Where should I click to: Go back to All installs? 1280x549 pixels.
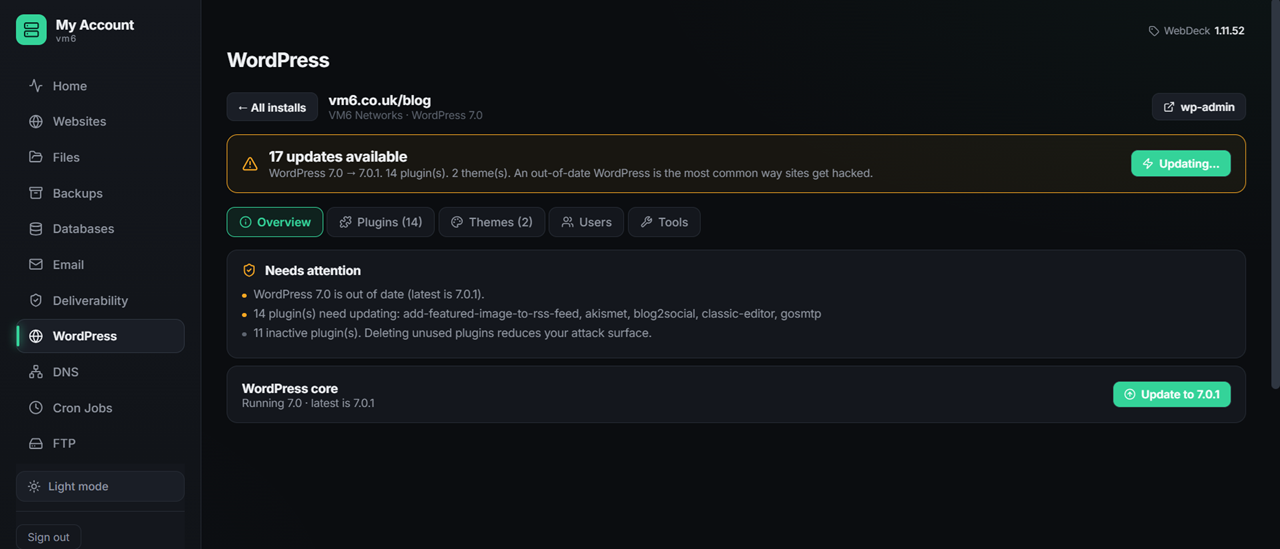coord(272,107)
